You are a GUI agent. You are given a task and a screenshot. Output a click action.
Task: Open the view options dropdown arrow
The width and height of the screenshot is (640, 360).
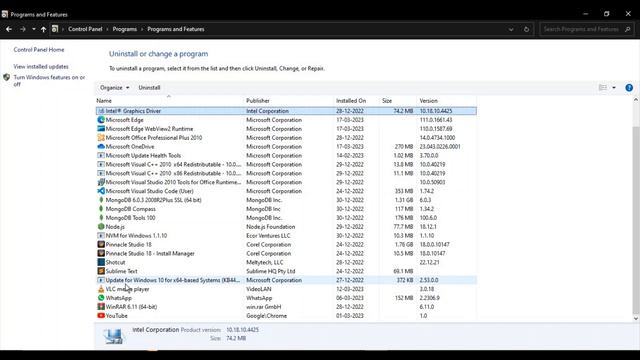coord(614,88)
